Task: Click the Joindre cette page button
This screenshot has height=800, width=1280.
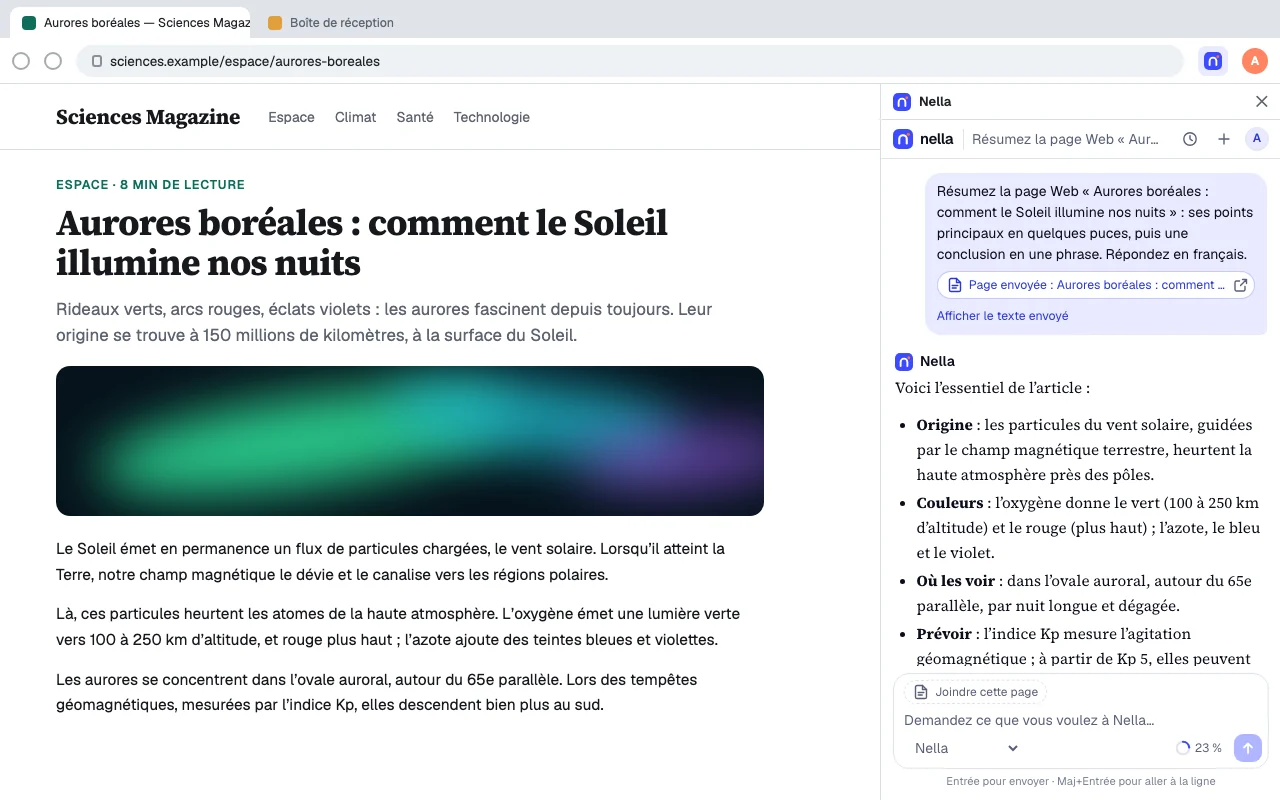Action: [x=976, y=692]
